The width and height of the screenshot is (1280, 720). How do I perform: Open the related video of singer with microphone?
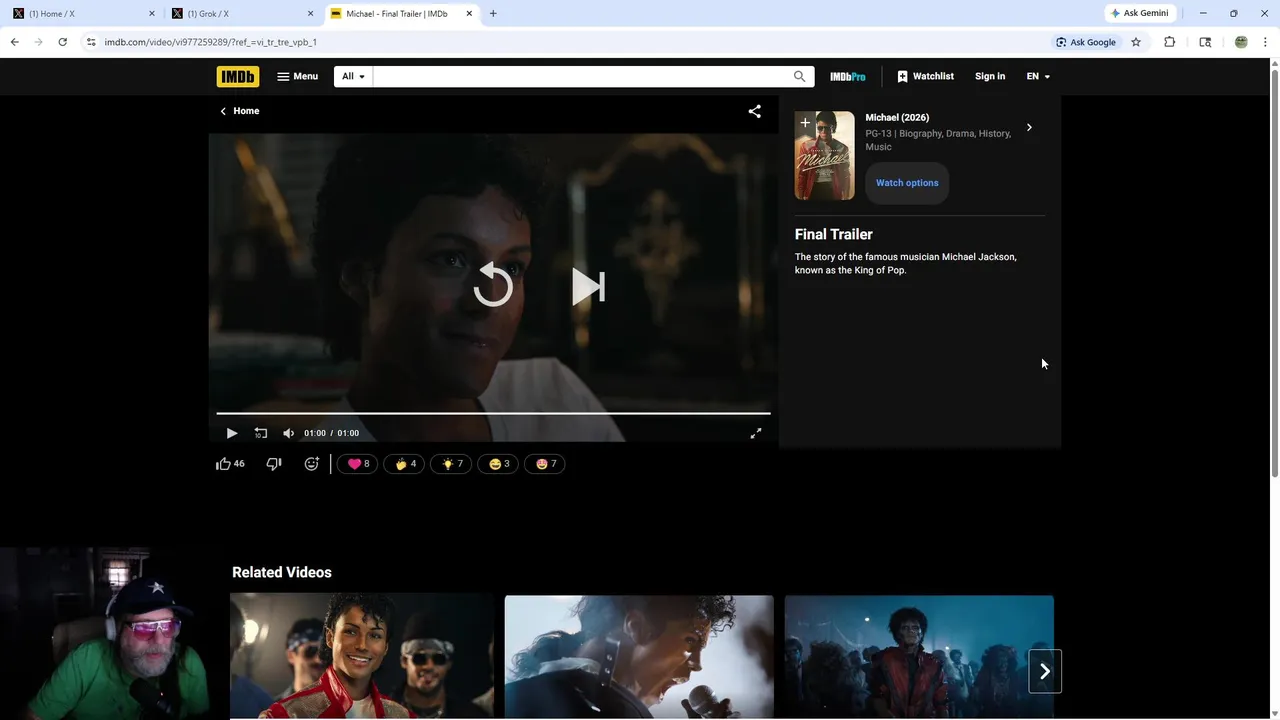(639, 657)
